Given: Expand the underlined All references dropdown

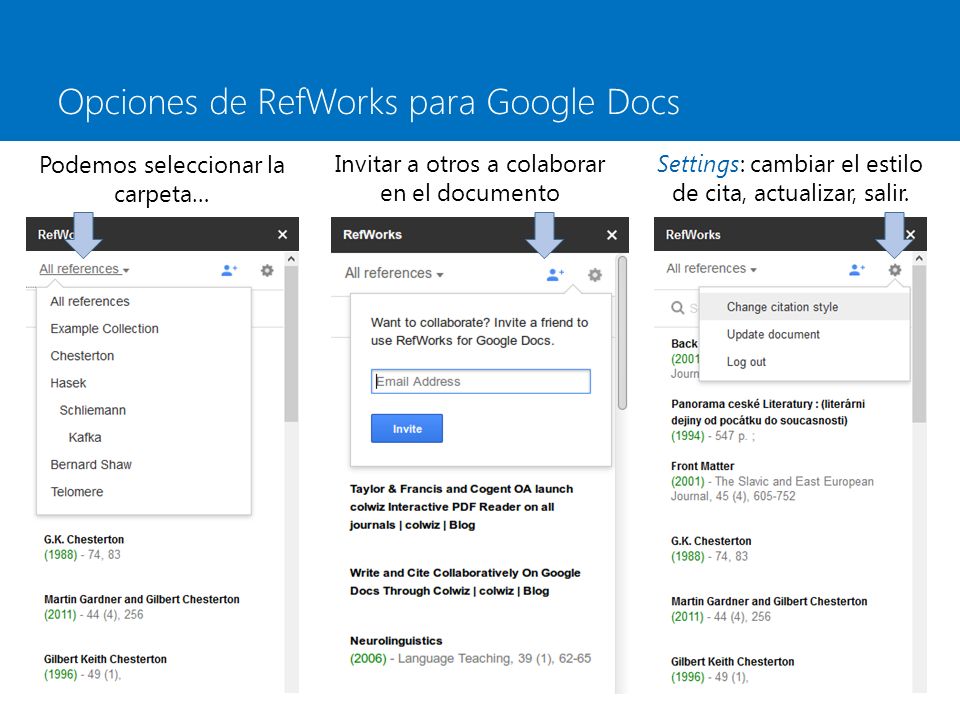Looking at the screenshot, I should coord(84,269).
